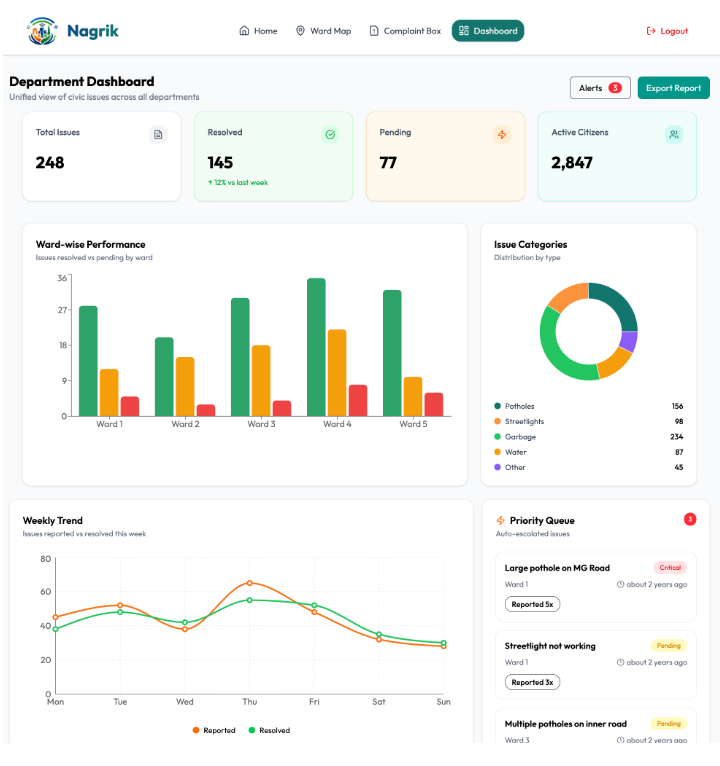This screenshot has width=720, height=766.
Task: Toggle the Resolved series legend
Action: coord(269,730)
